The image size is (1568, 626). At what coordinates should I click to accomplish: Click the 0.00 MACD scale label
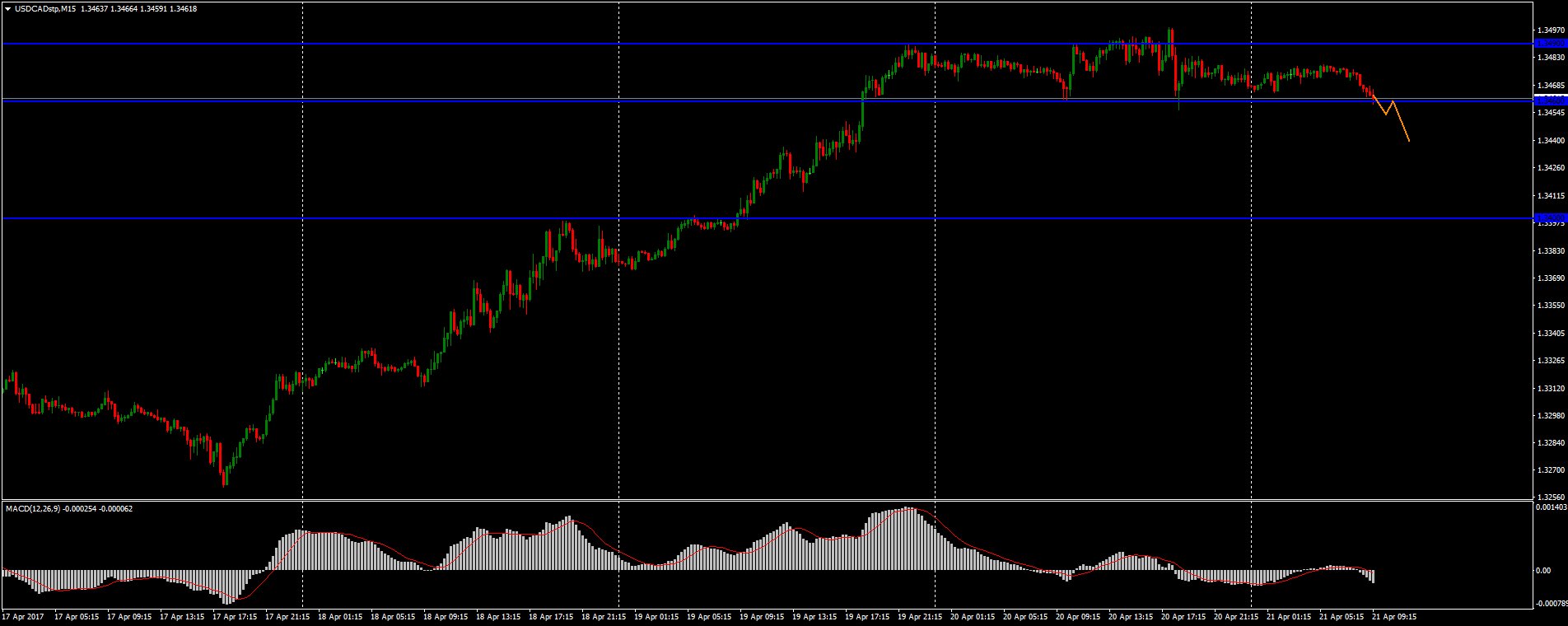(x=1542, y=571)
